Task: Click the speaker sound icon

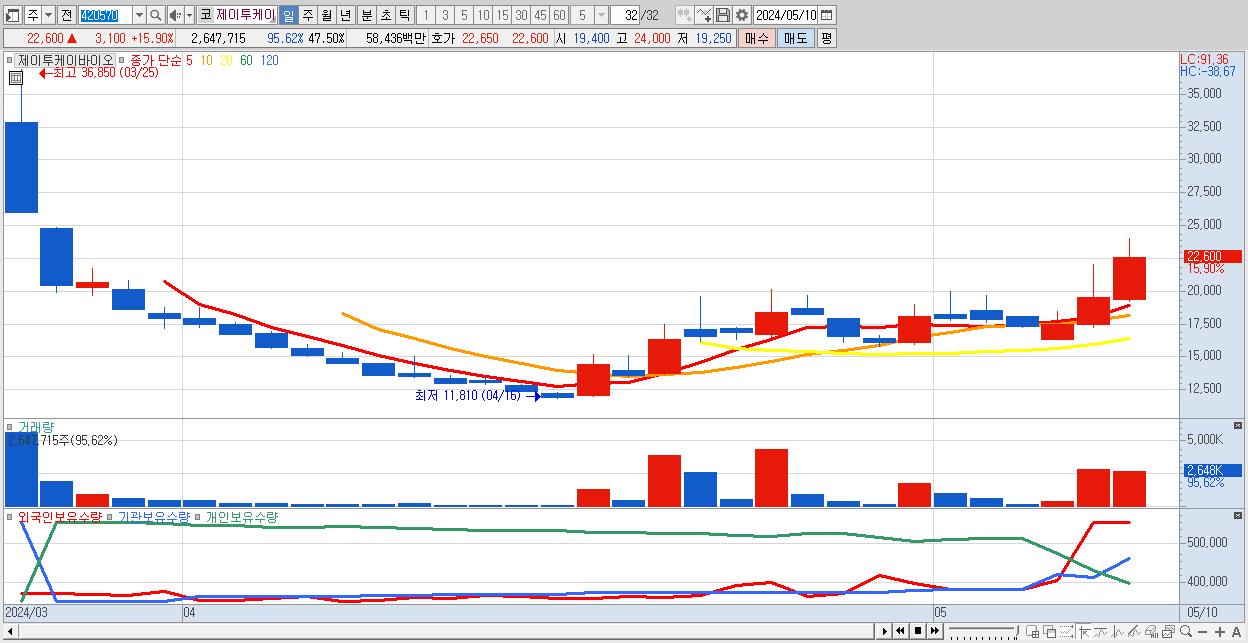Action: tap(175, 15)
